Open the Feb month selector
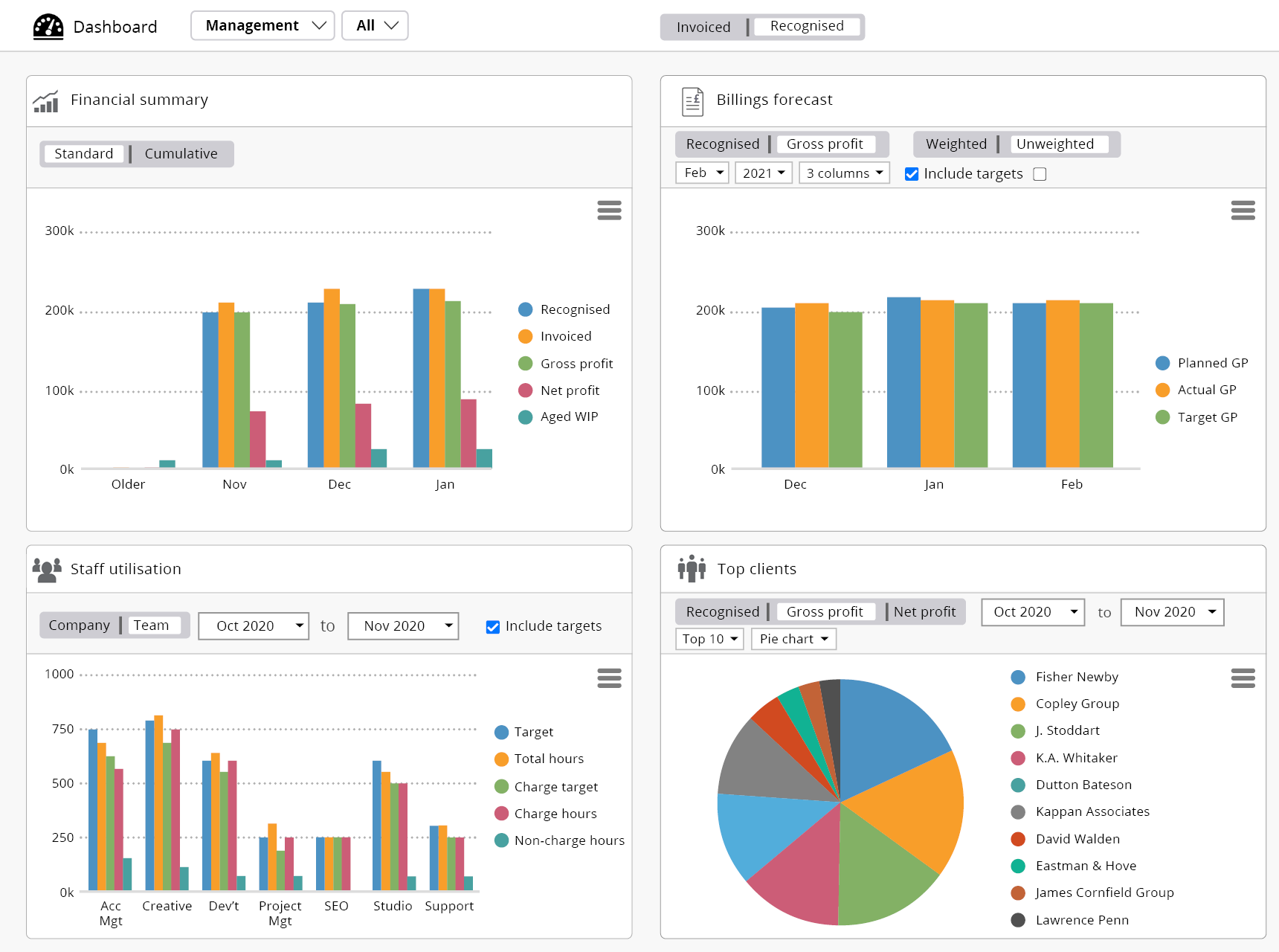This screenshot has height=952, width=1279. tap(700, 172)
